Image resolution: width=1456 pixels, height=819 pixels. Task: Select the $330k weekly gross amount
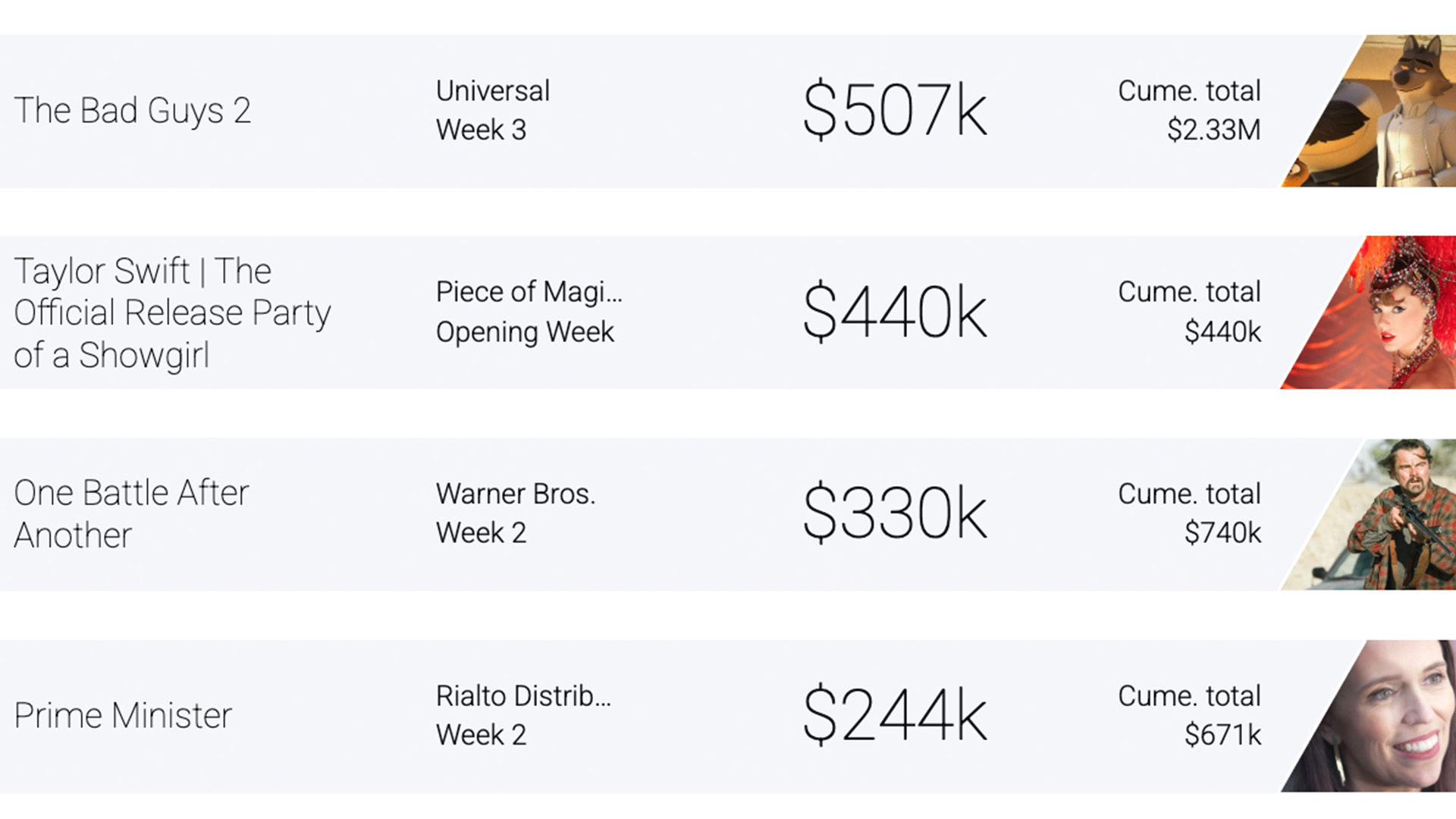895,514
